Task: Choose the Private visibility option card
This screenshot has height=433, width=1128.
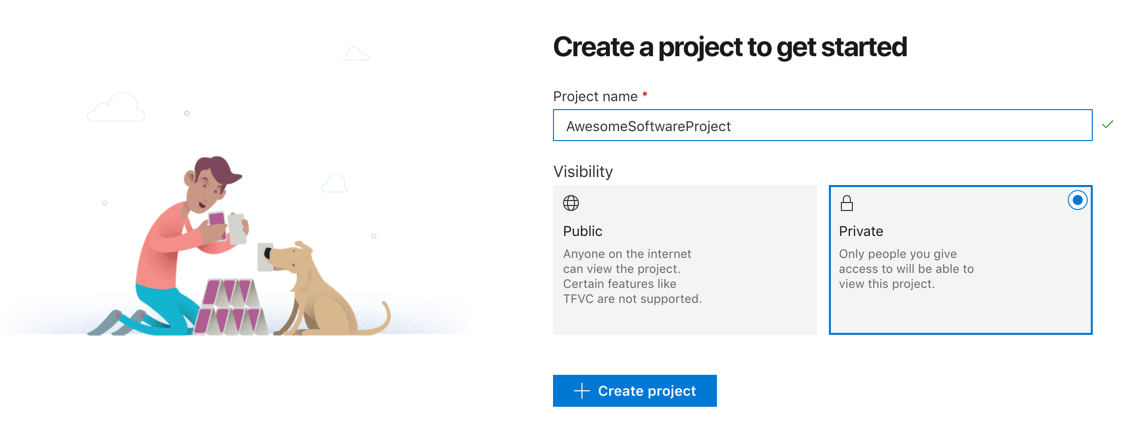Action: point(960,260)
